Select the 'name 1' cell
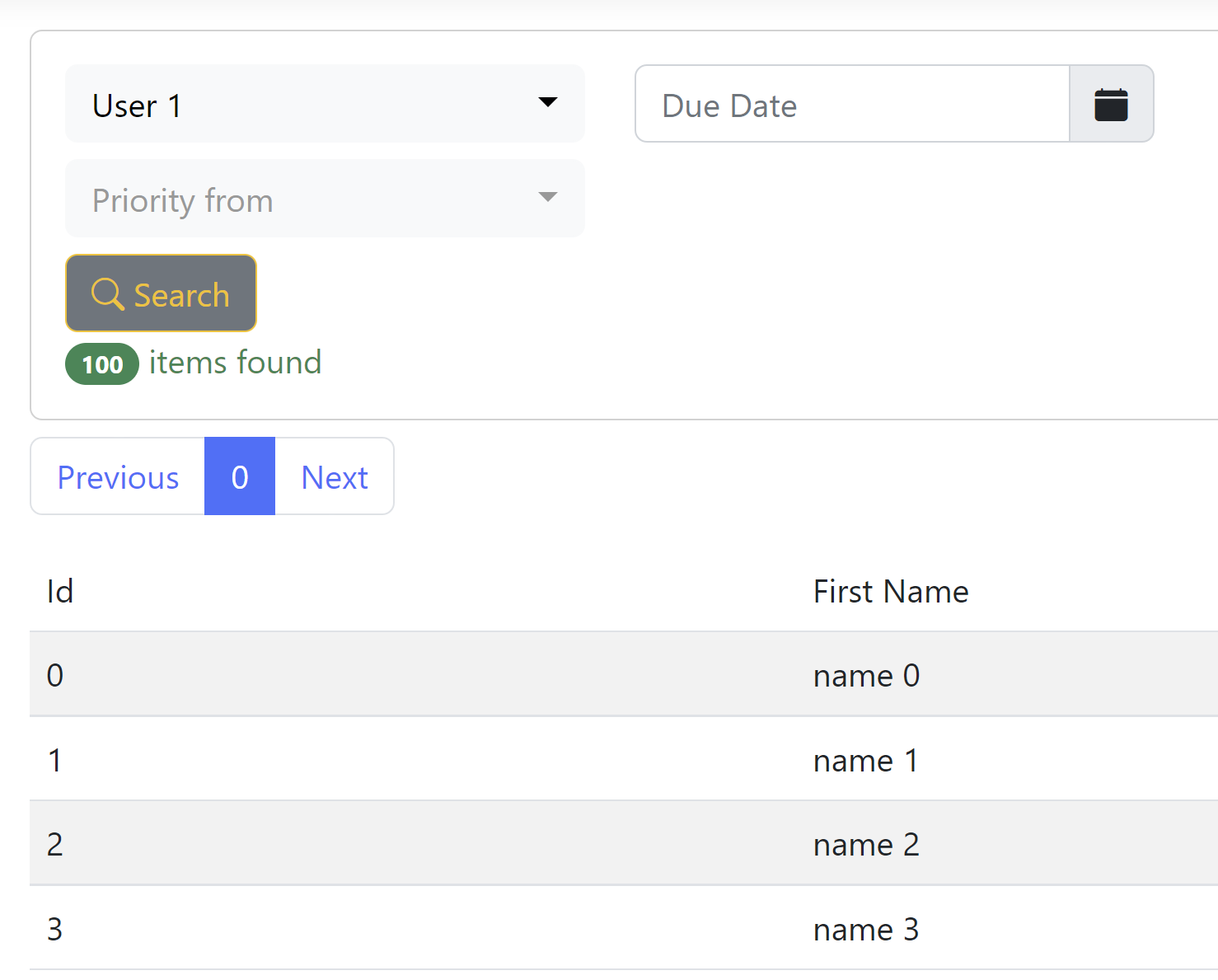The height and width of the screenshot is (980, 1218). pyautogui.click(x=865, y=760)
